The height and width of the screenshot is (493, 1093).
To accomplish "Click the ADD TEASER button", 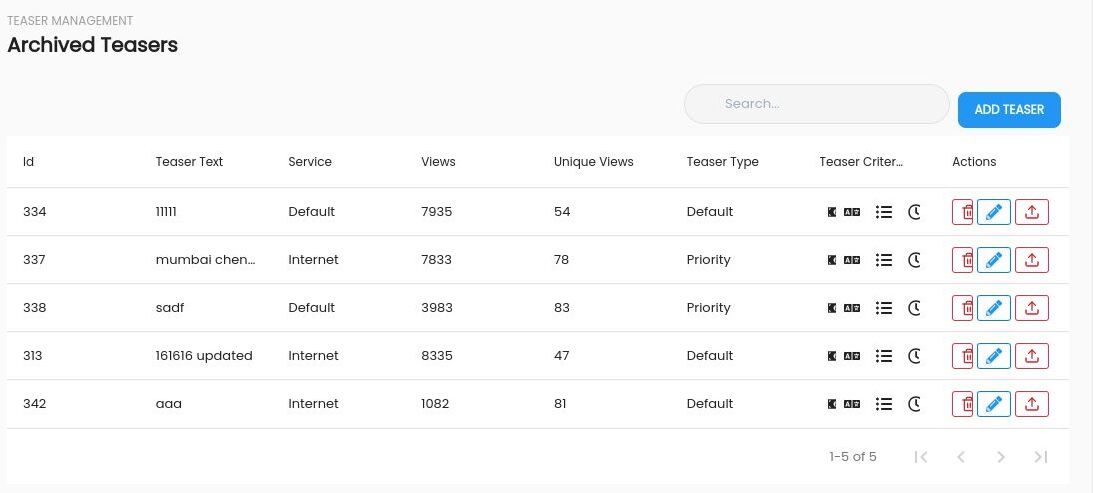I will [1009, 110].
